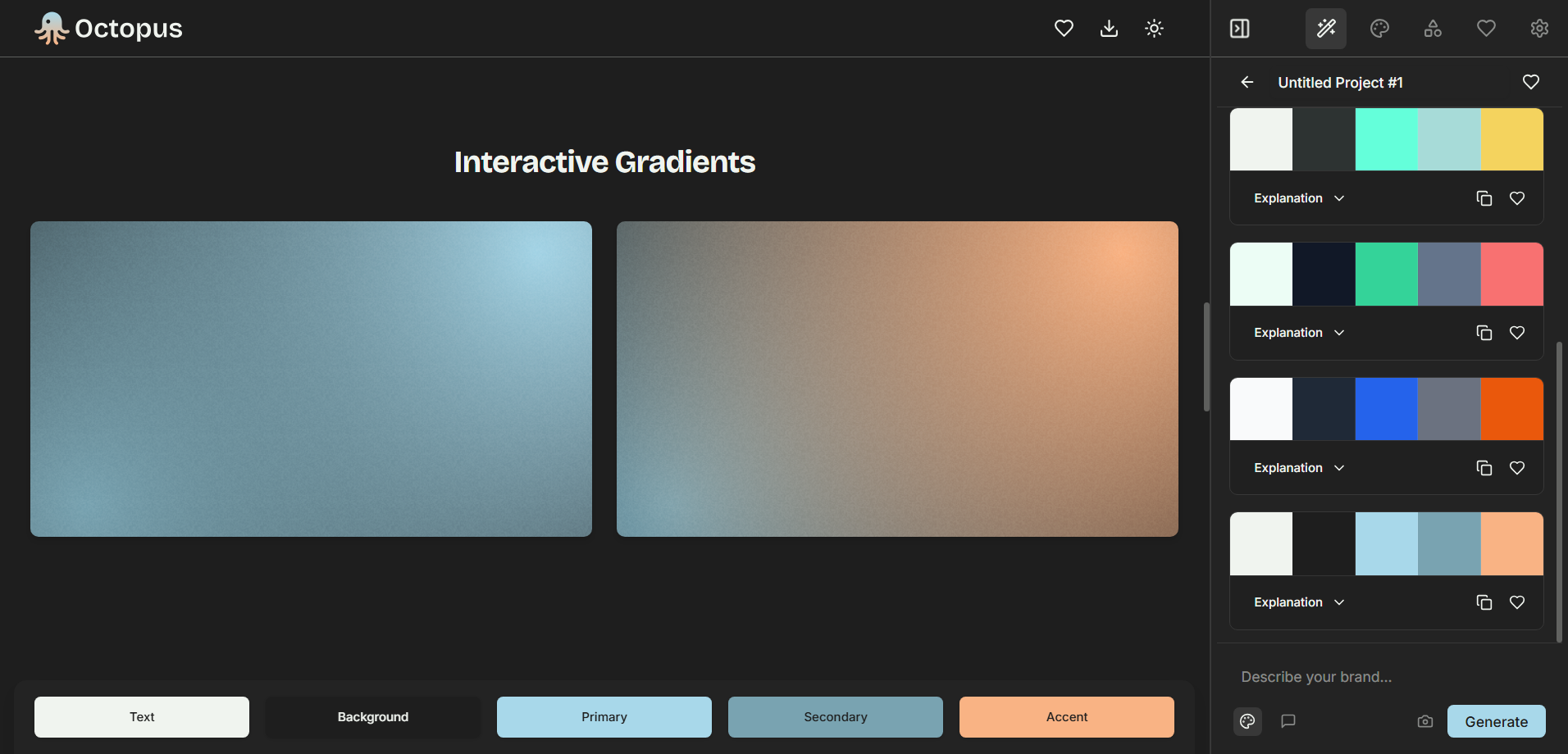The height and width of the screenshot is (754, 1568).
Task: Expand Explanation for the yellow-accent palette
Action: [1299, 198]
